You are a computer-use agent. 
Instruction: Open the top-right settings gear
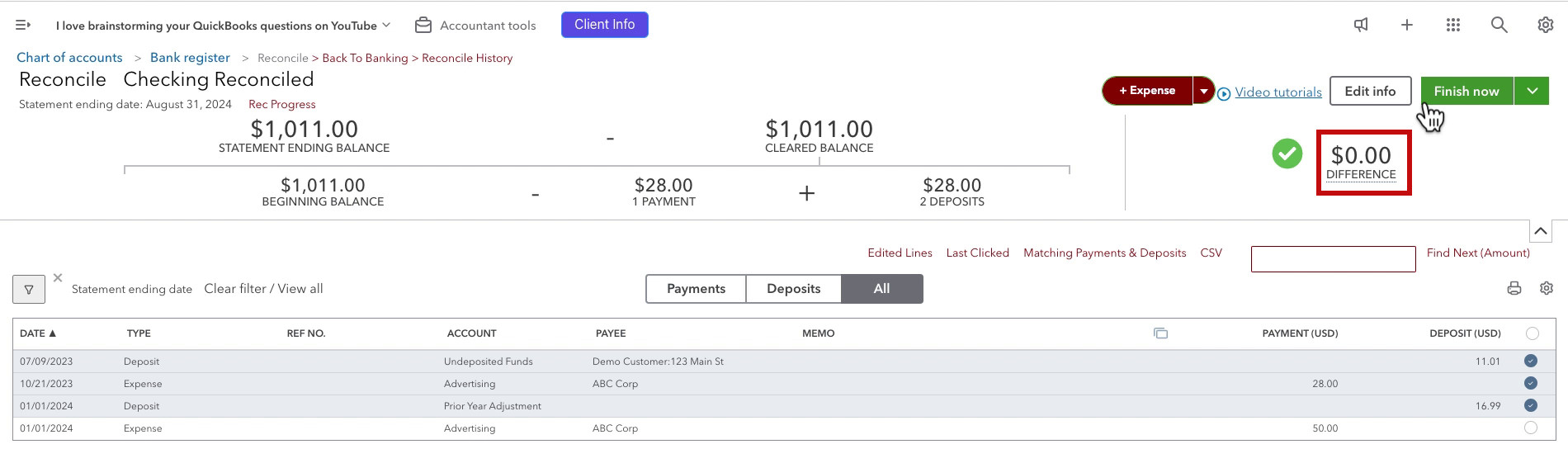pos(1546,25)
